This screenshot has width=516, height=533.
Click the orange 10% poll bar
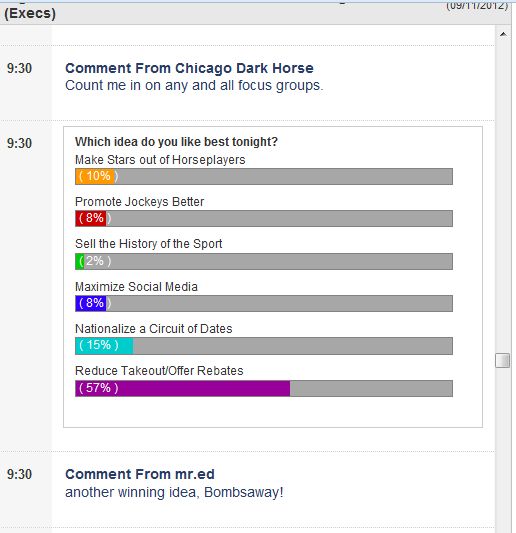95,176
